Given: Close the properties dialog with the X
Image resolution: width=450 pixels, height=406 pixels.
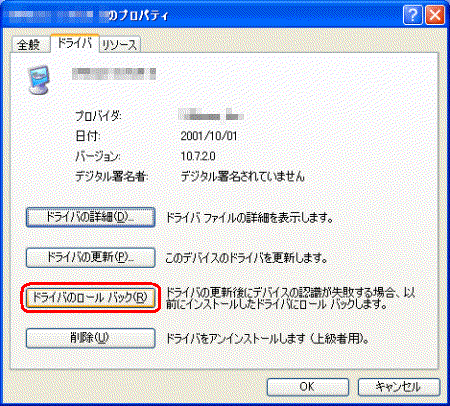Looking at the screenshot, I should [x=435, y=15].
